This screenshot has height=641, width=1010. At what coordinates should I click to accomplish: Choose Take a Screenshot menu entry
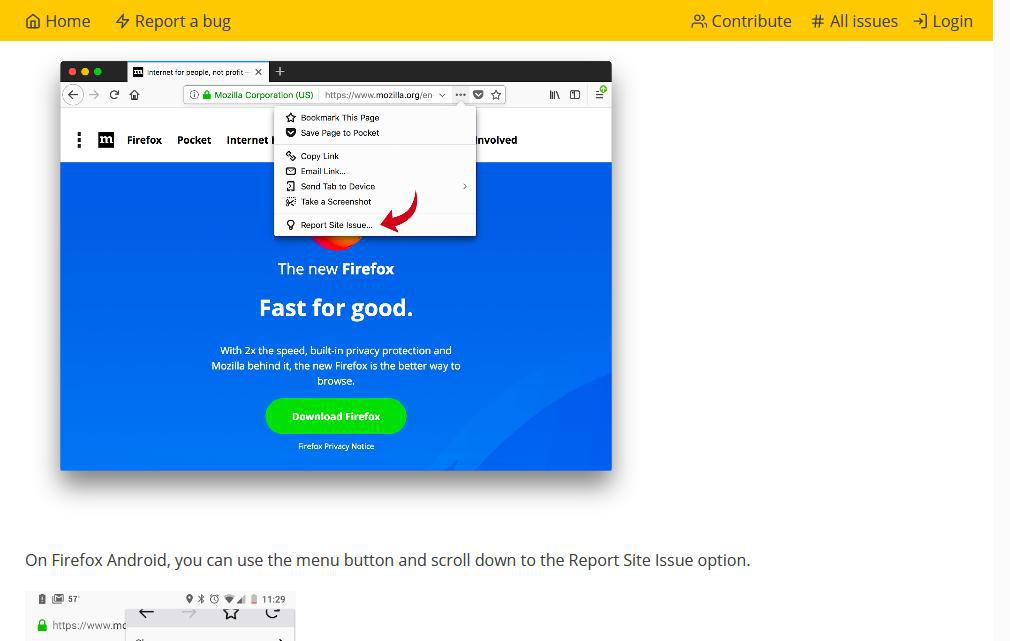click(x=375, y=202)
